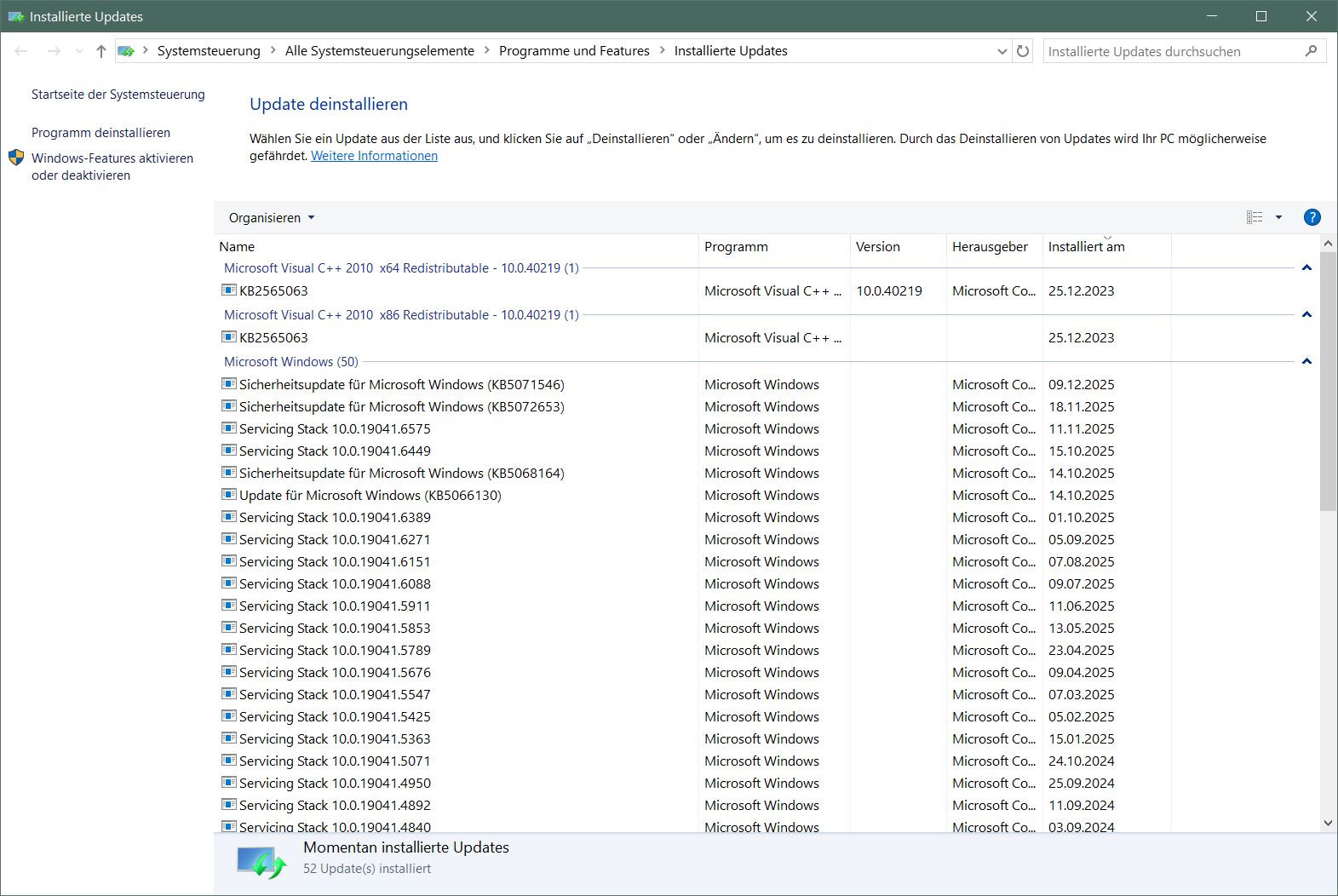Click the Installierte Updates title bar icon
The height and width of the screenshot is (896, 1338).
click(x=15, y=16)
